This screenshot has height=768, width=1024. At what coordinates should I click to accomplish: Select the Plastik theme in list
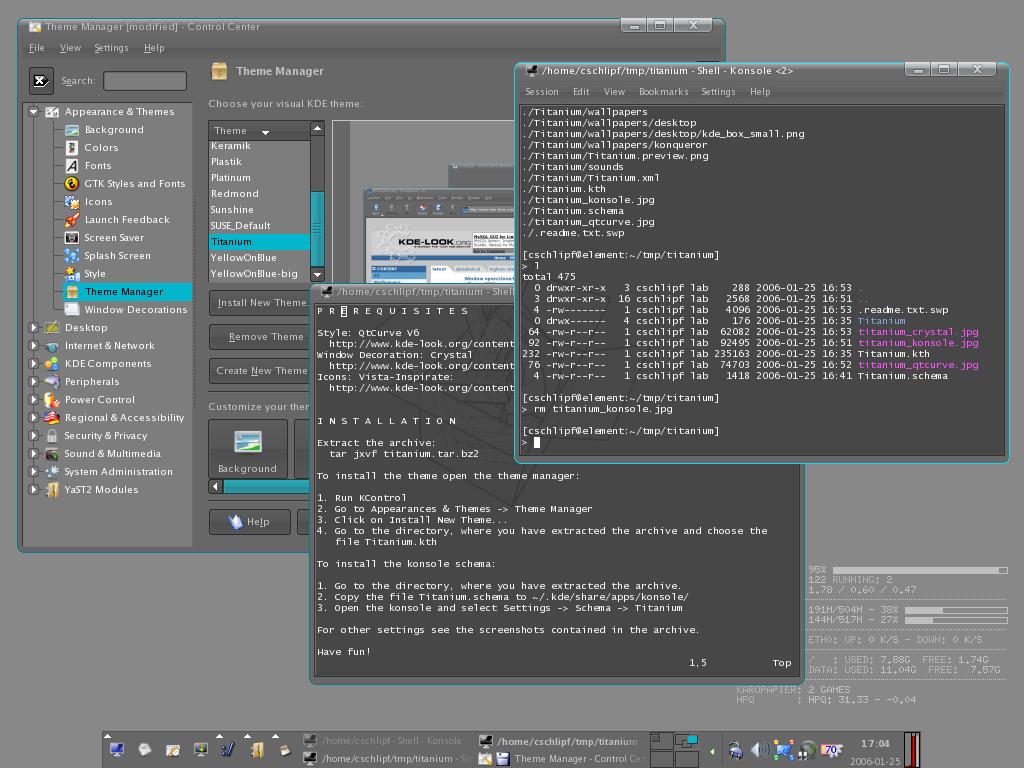tap(259, 162)
